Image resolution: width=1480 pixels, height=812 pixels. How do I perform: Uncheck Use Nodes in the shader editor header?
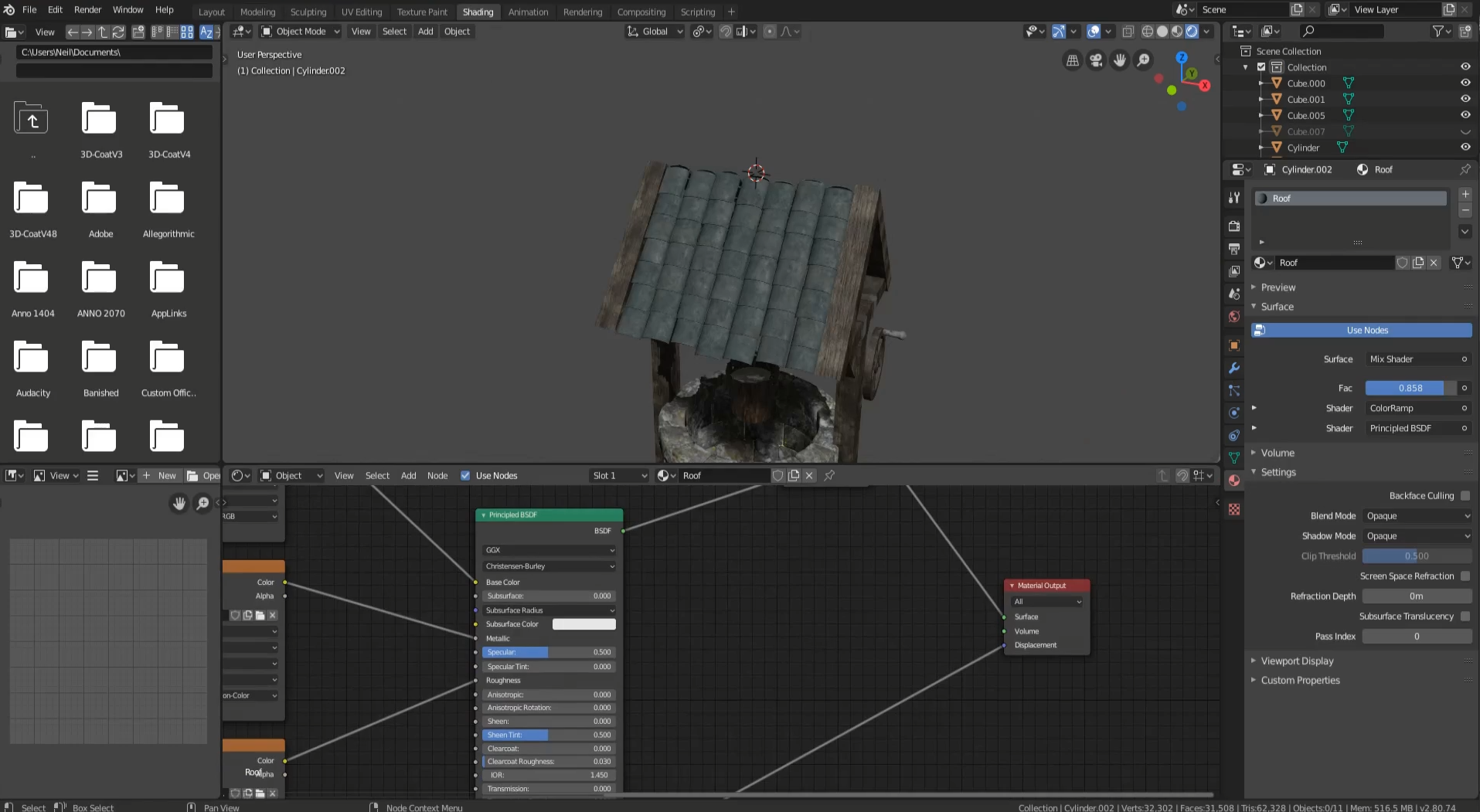coord(466,475)
